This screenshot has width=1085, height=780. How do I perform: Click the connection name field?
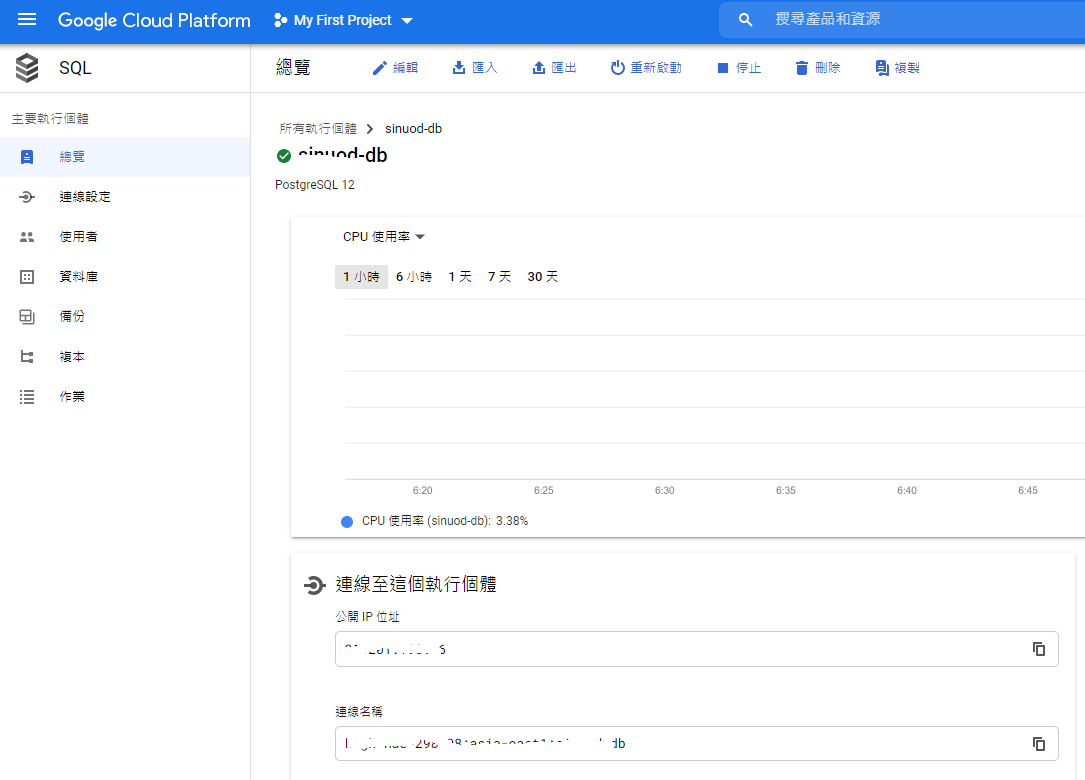pyautogui.click(x=697, y=744)
